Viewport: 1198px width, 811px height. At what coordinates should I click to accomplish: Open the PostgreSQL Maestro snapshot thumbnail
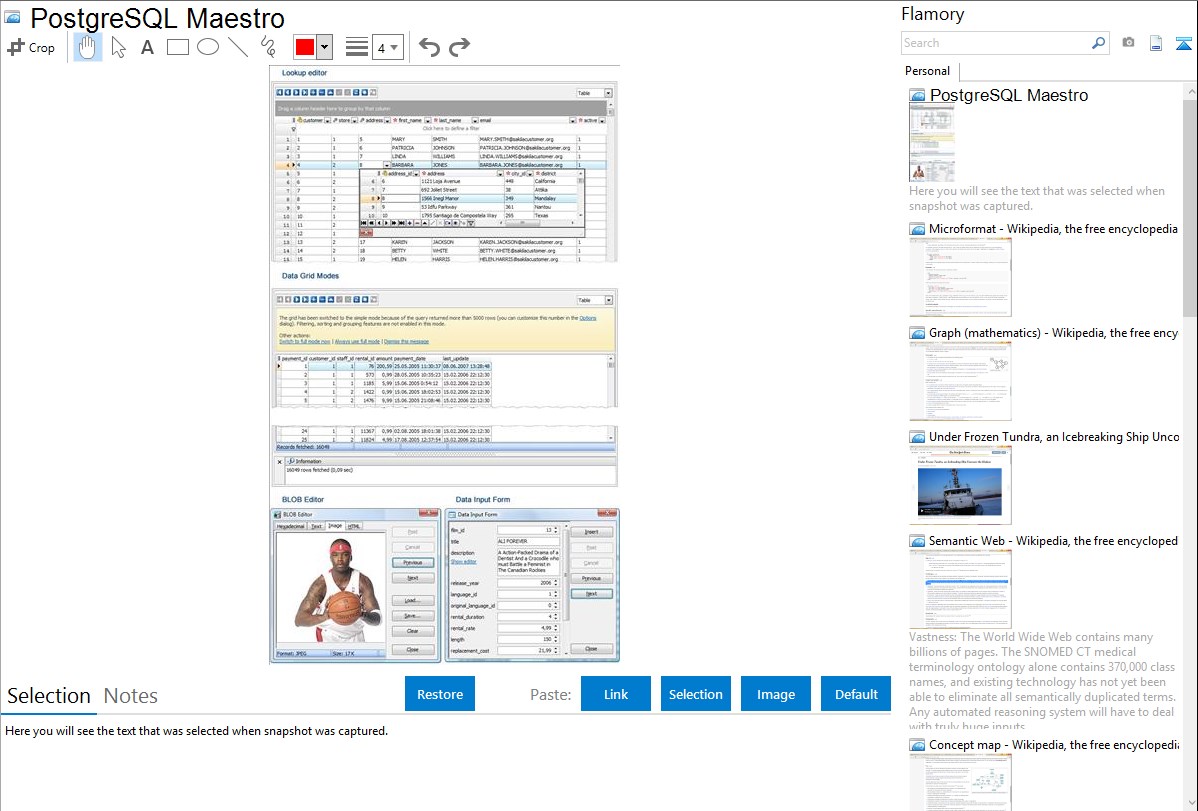tap(931, 143)
